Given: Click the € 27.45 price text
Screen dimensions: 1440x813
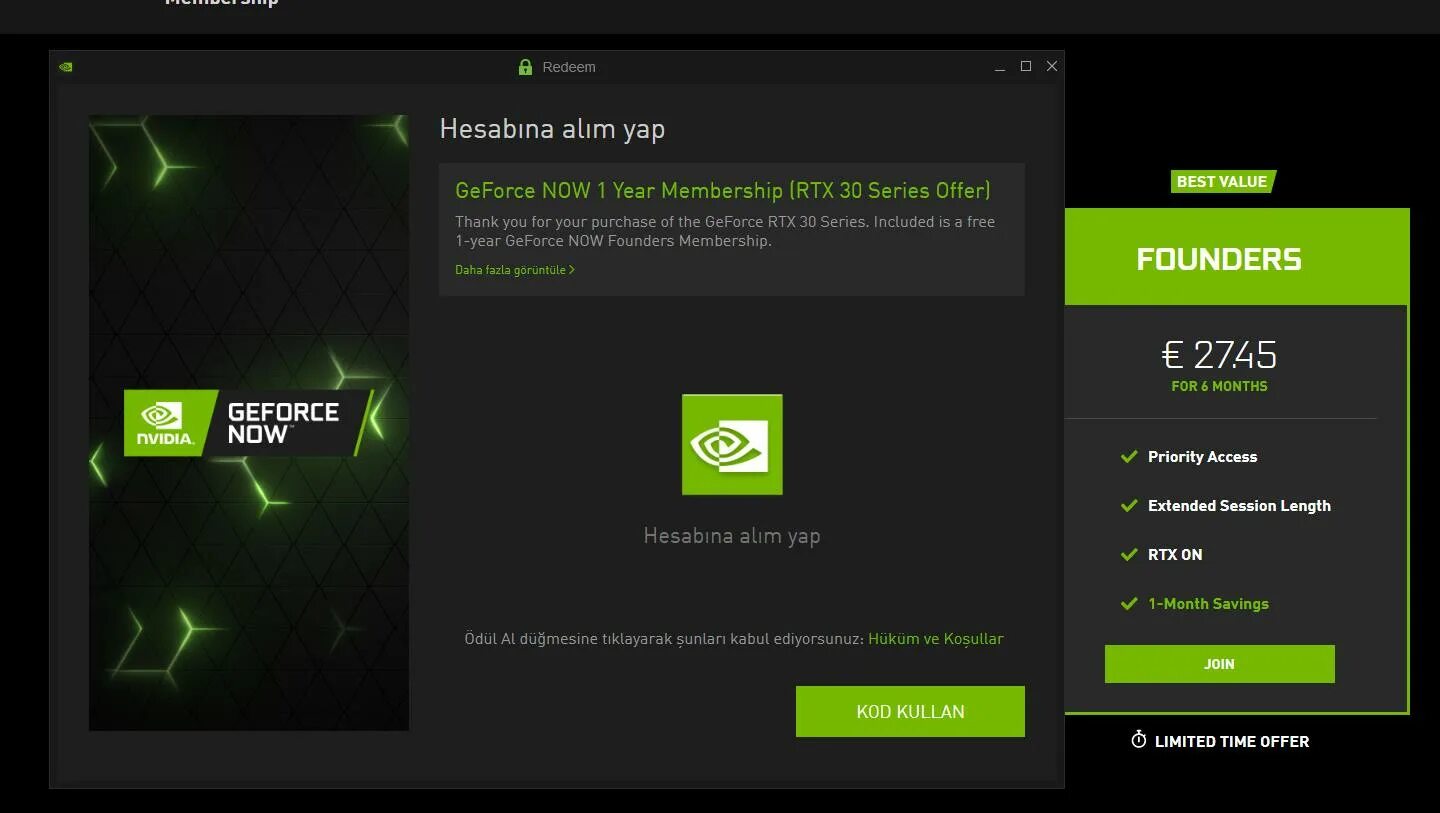Looking at the screenshot, I should [1219, 354].
